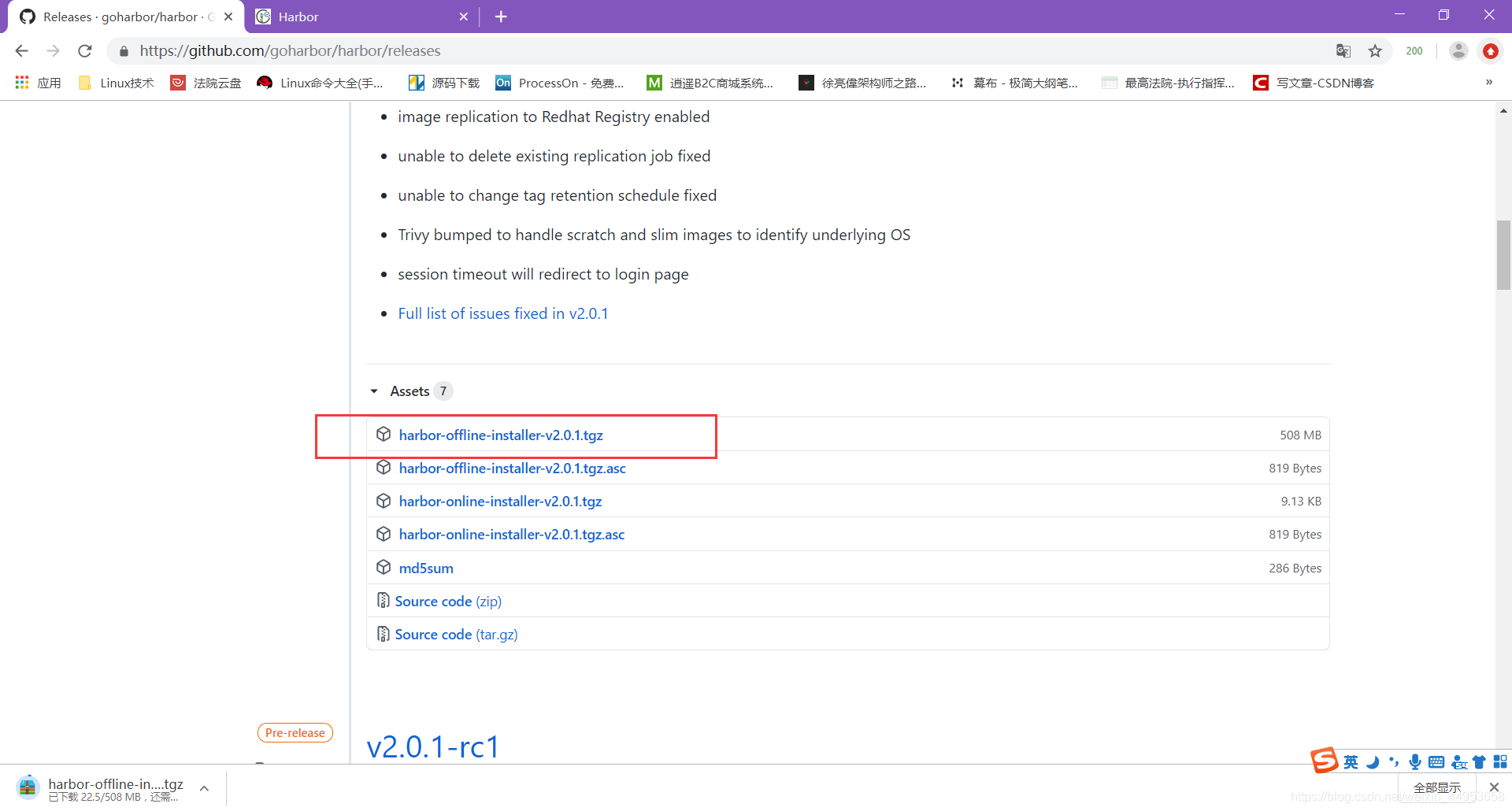Click the scrollbar up arrow

pos(1503,111)
